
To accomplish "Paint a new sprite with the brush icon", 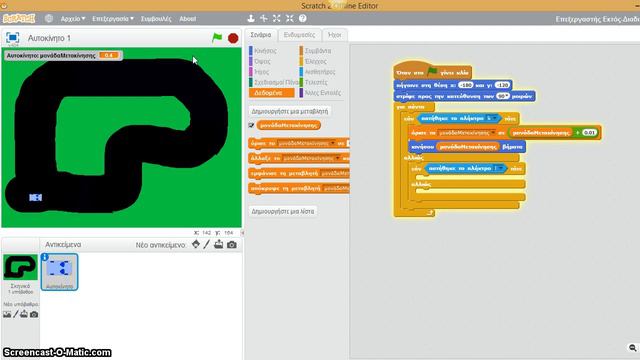I will (x=207, y=244).
